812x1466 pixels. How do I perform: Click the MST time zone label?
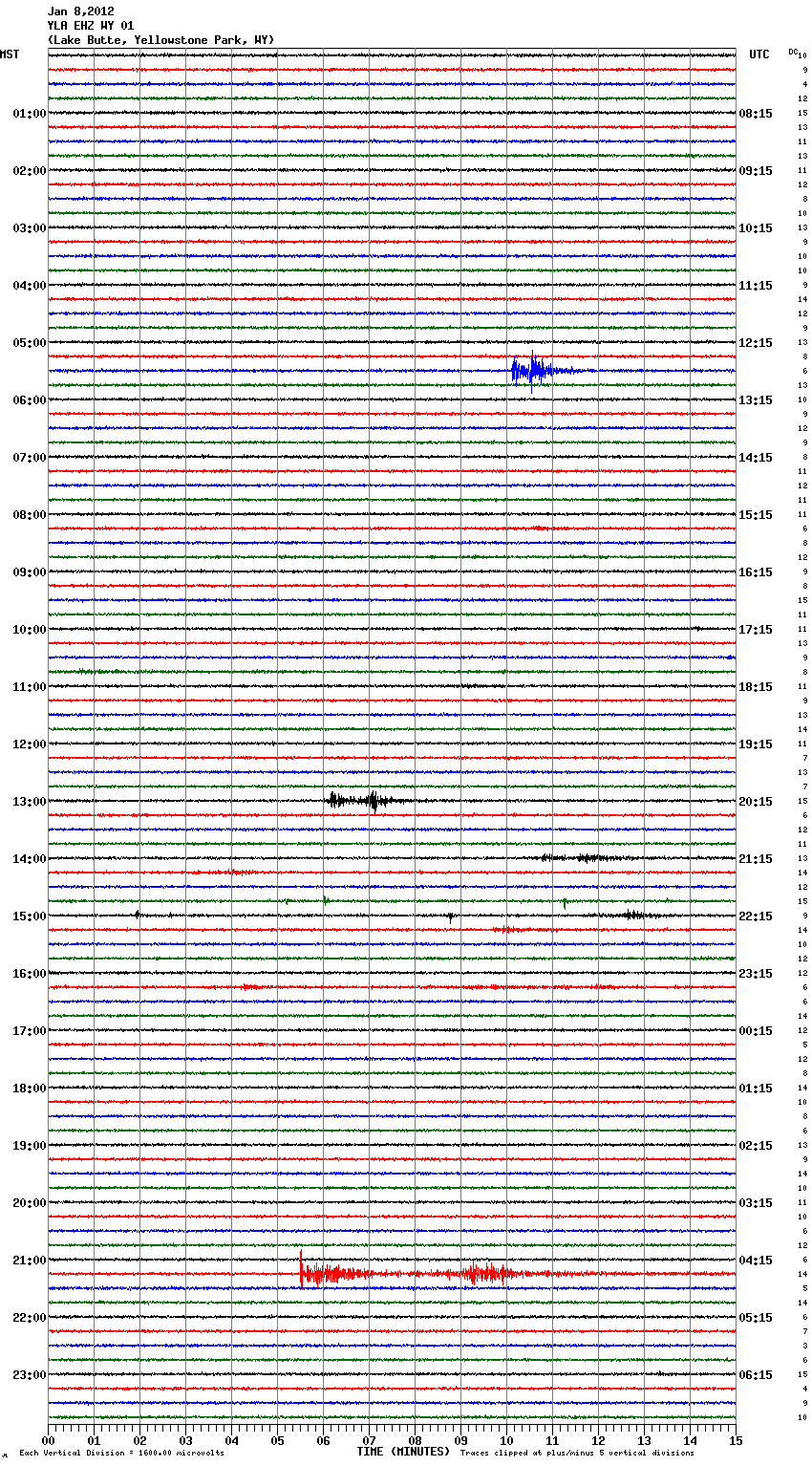(10, 54)
